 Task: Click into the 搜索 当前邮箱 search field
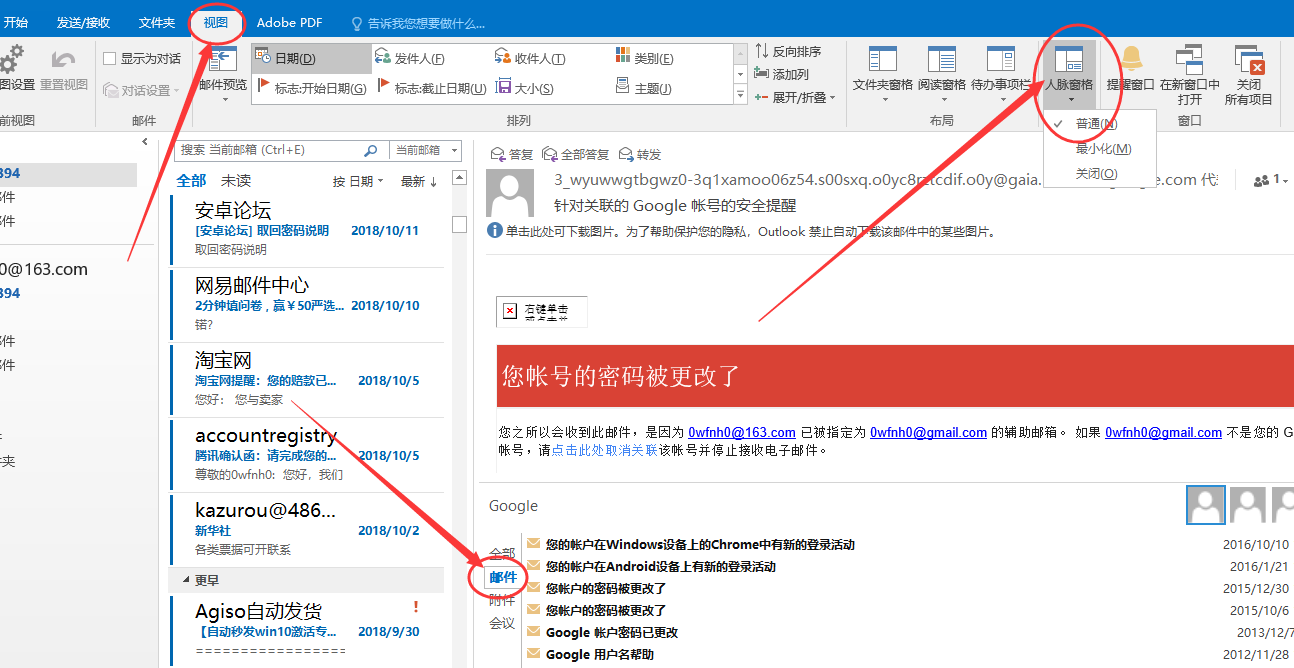point(270,150)
